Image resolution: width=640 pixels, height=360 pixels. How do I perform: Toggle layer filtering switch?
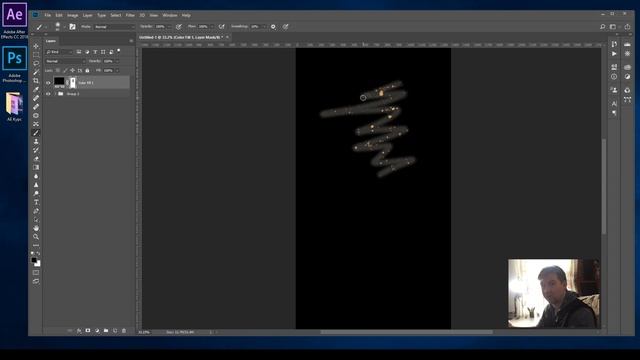(x=118, y=51)
